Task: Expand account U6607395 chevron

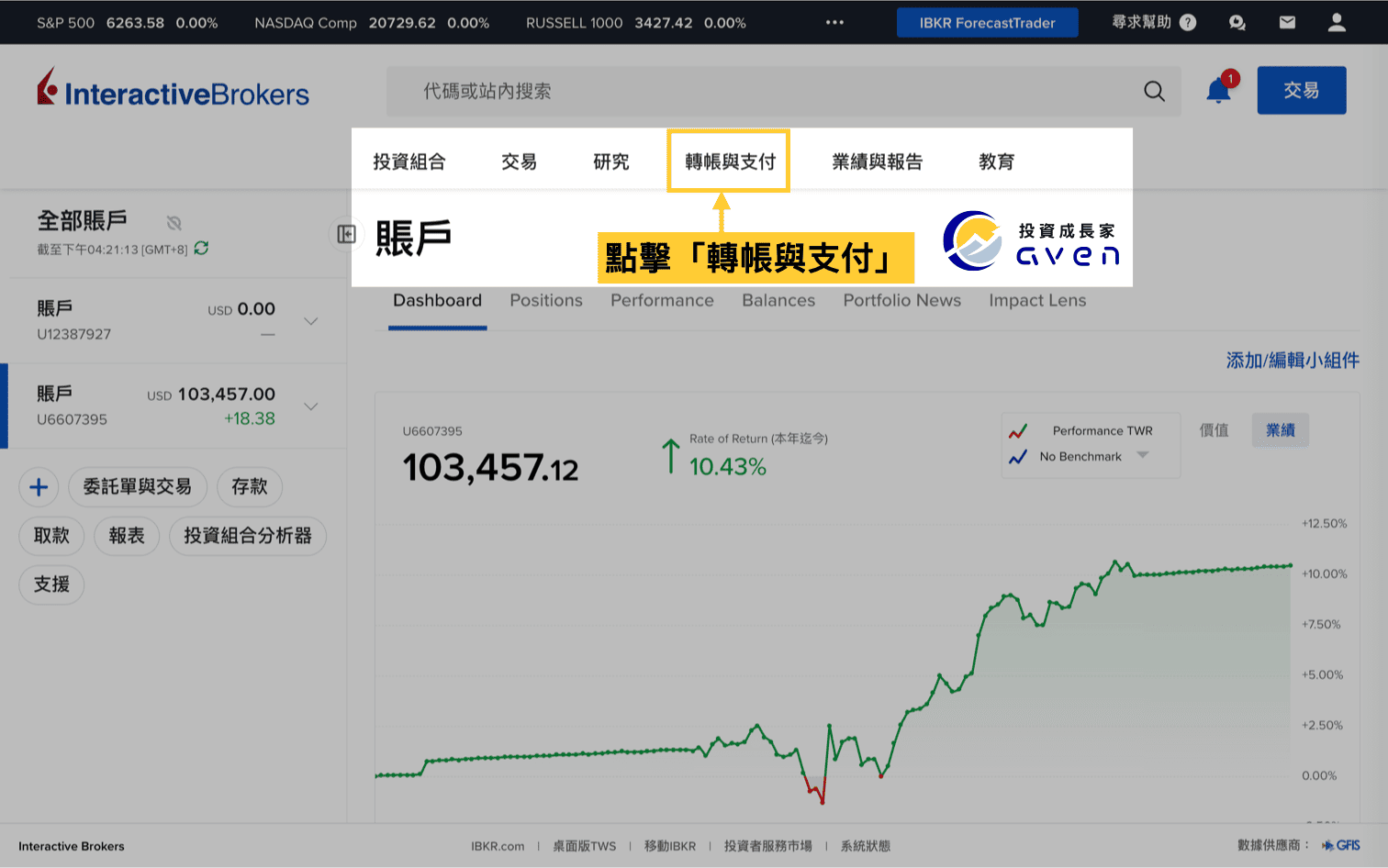Action: (x=311, y=406)
